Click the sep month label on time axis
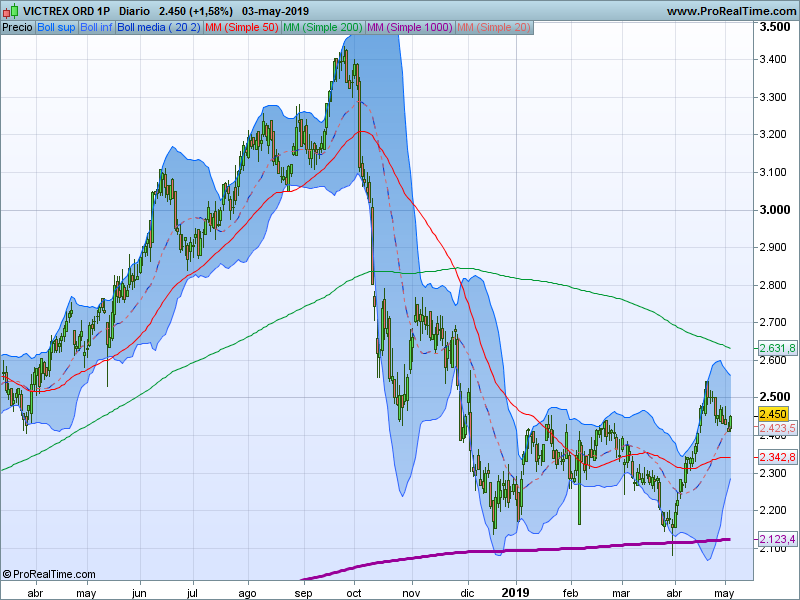This screenshot has width=800, height=600. [303, 593]
